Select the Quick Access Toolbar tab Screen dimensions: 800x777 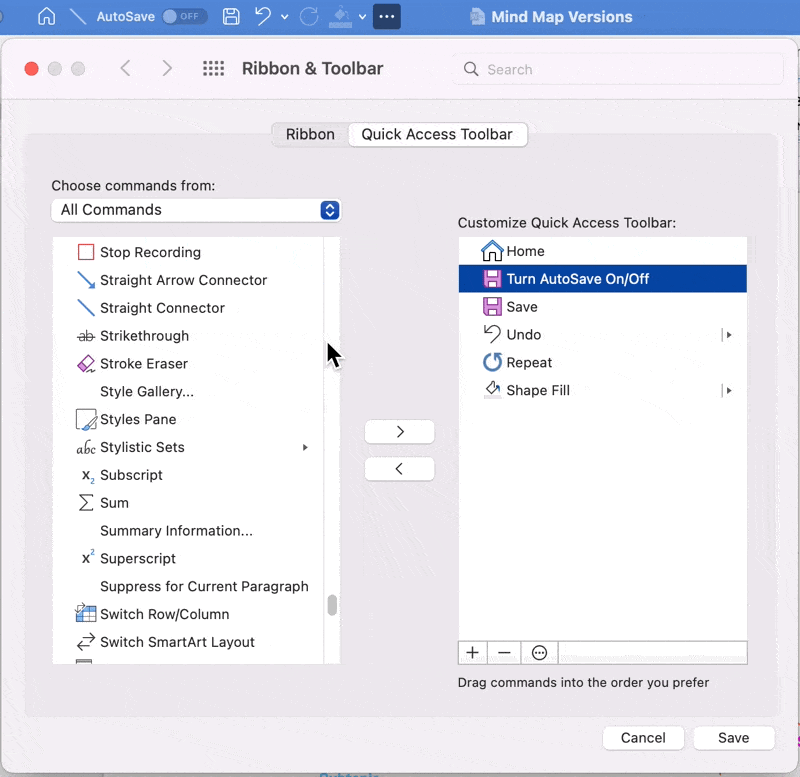pos(437,134)
